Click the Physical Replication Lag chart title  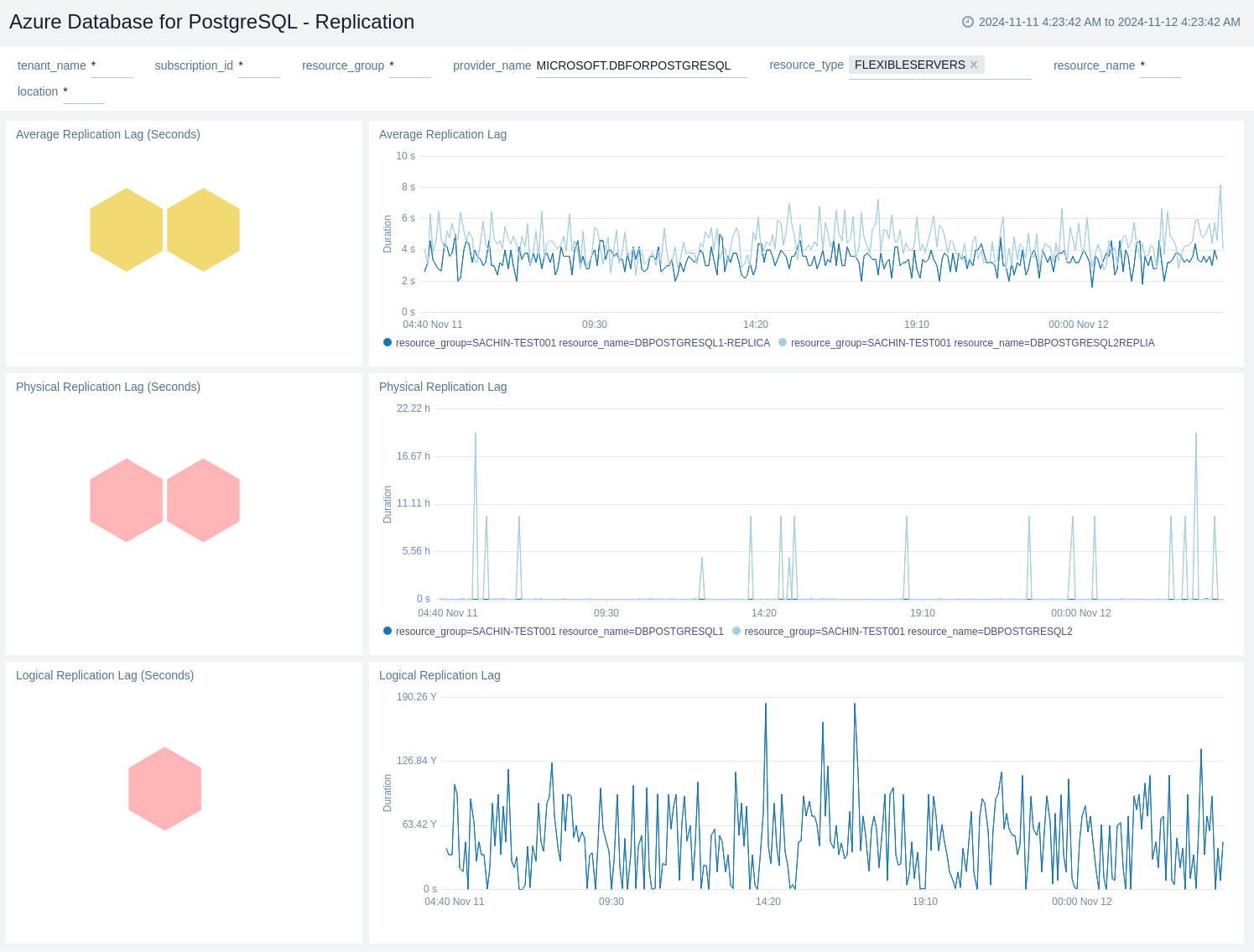[443, 387]
